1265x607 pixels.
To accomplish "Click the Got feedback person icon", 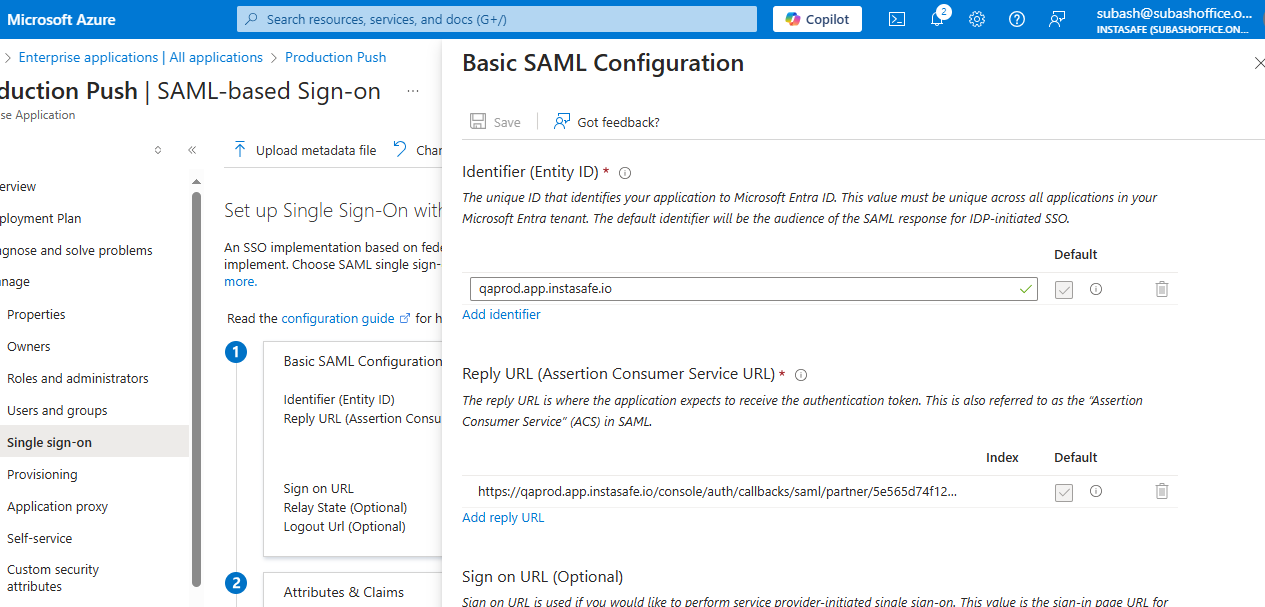I will coord(562,122).
